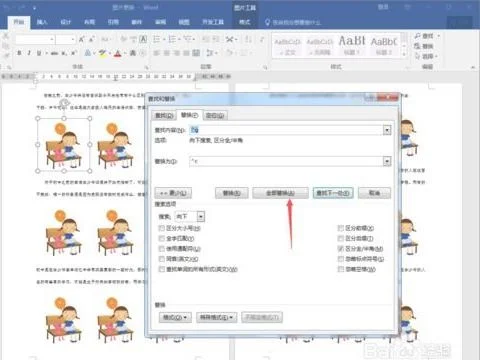480x360 pixels.
Task: Open the Line Spacing icon
Action: (211, 53)
